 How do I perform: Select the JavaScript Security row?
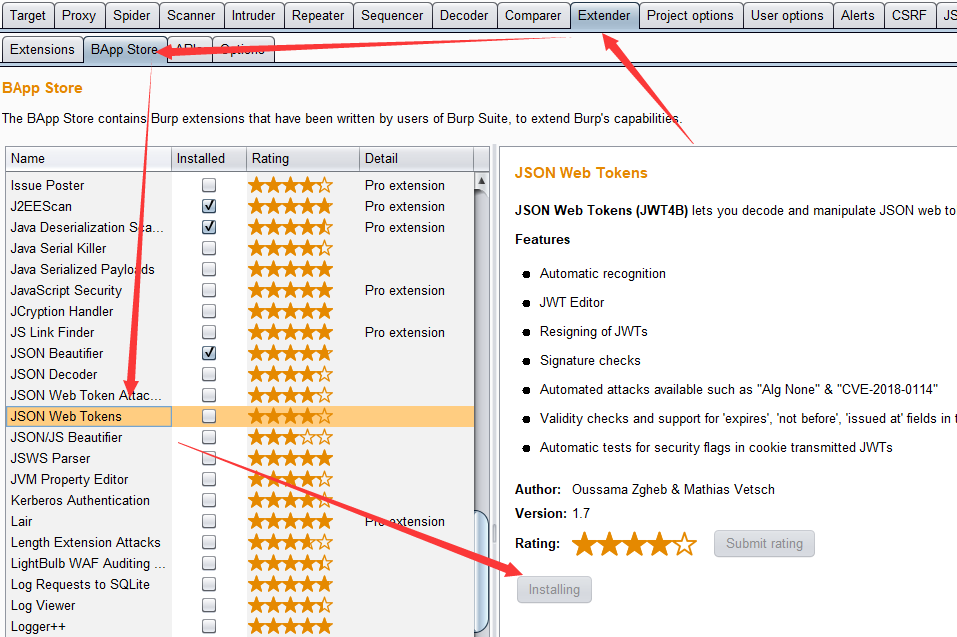tap(240, 290)
